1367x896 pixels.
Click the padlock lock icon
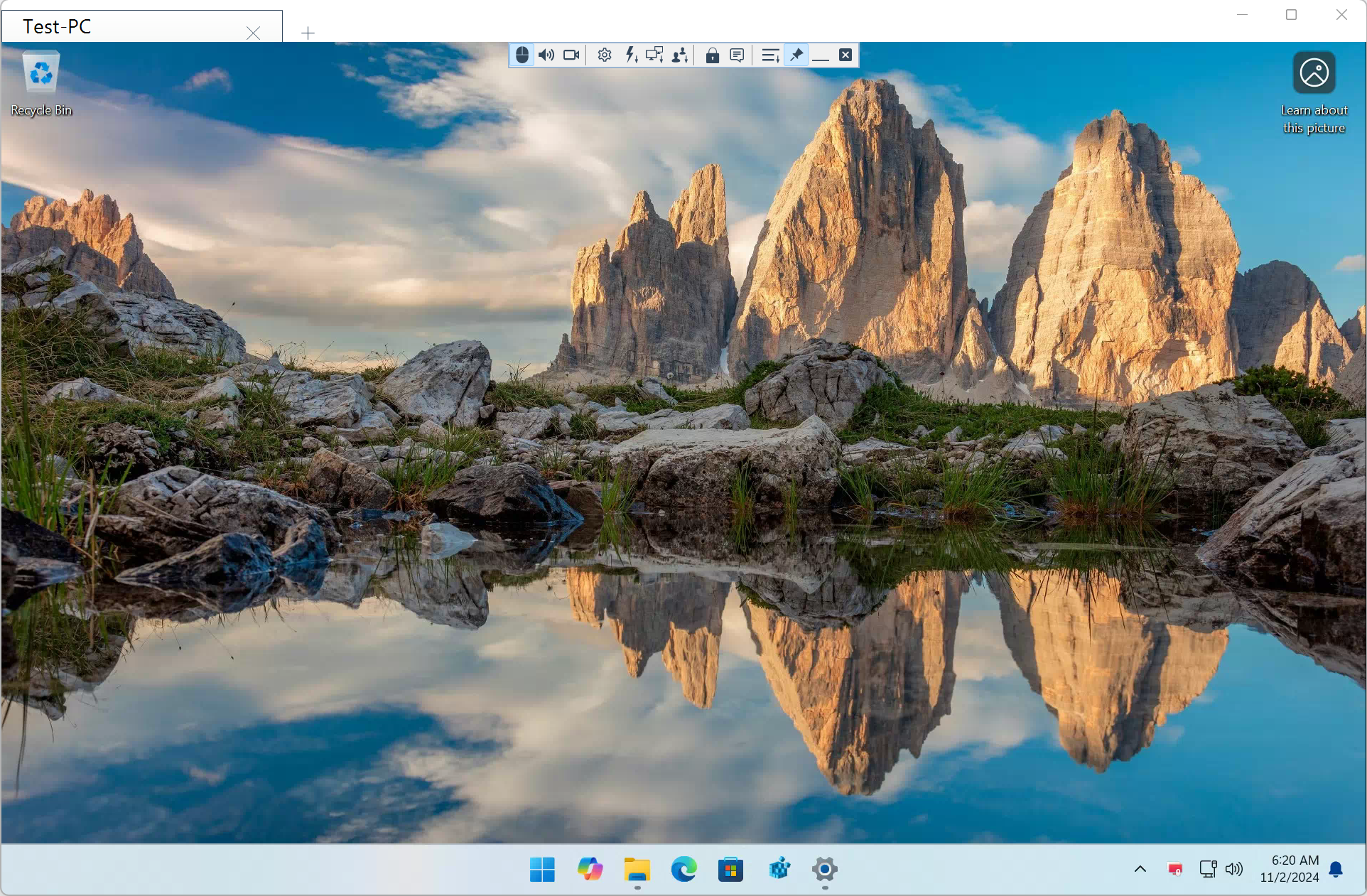(x=712, y=55)
